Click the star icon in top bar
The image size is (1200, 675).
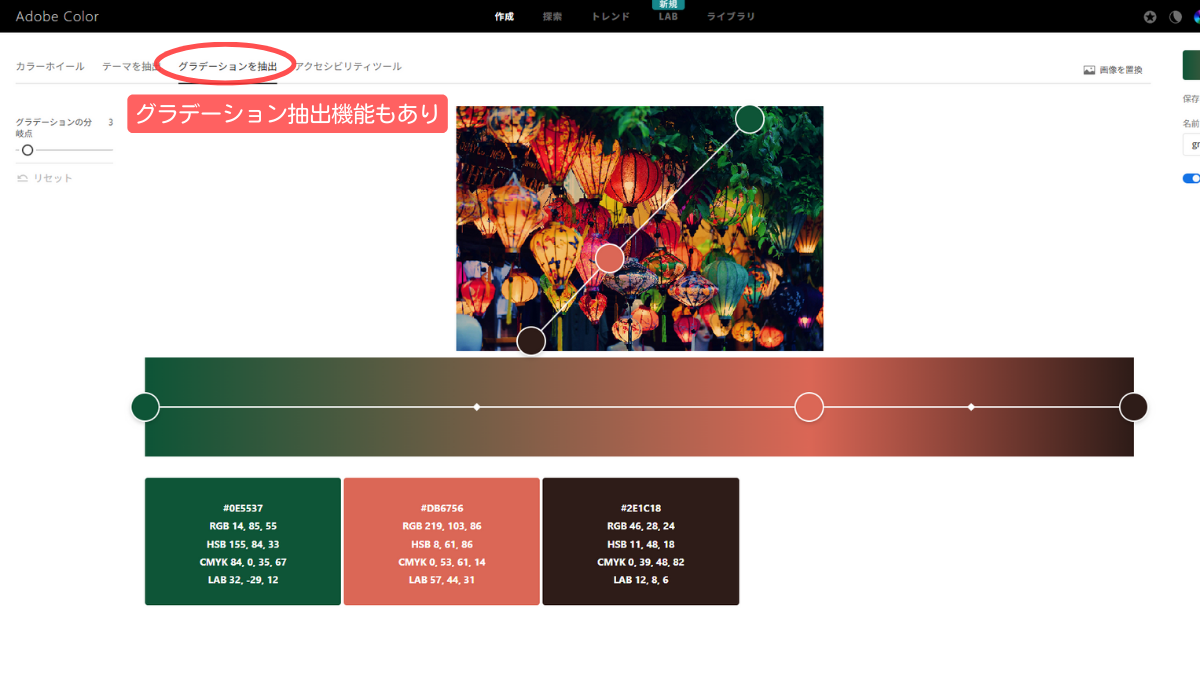[x=1150, y=17]
